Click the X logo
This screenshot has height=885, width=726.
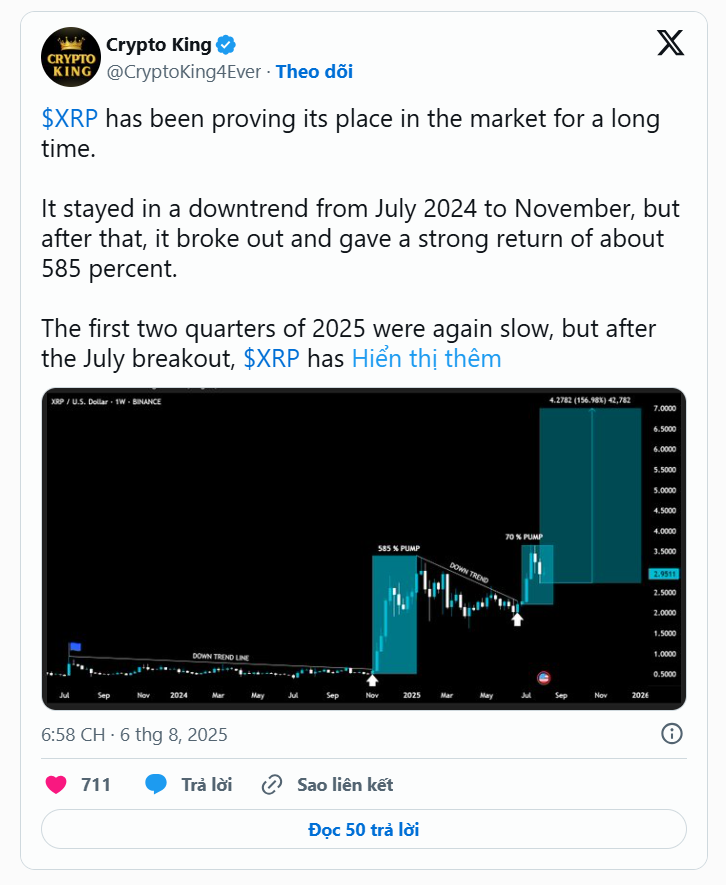(670, 44)
